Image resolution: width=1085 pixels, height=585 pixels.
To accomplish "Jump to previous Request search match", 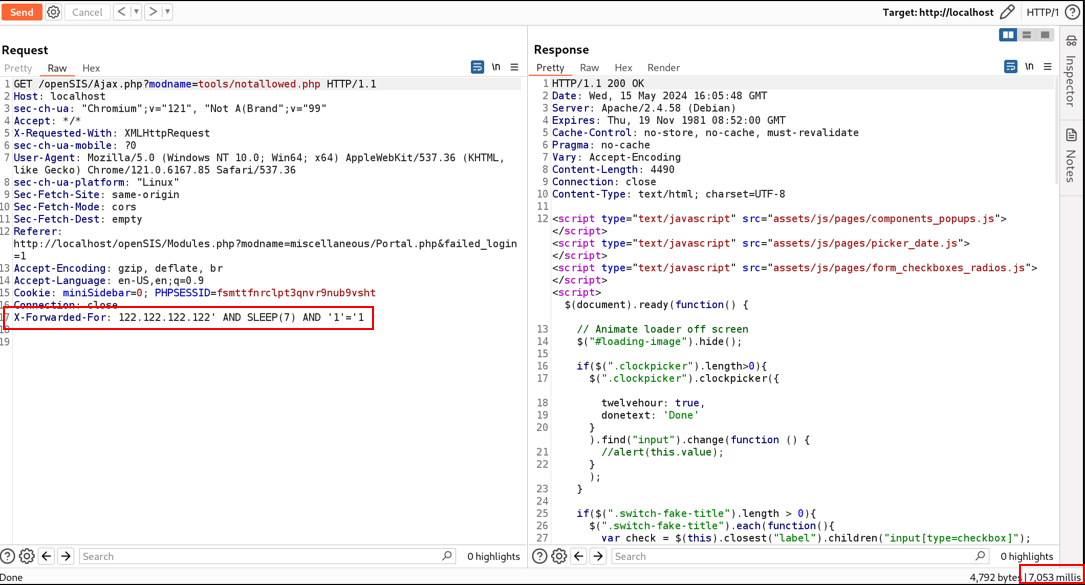I will pos(46,556).
